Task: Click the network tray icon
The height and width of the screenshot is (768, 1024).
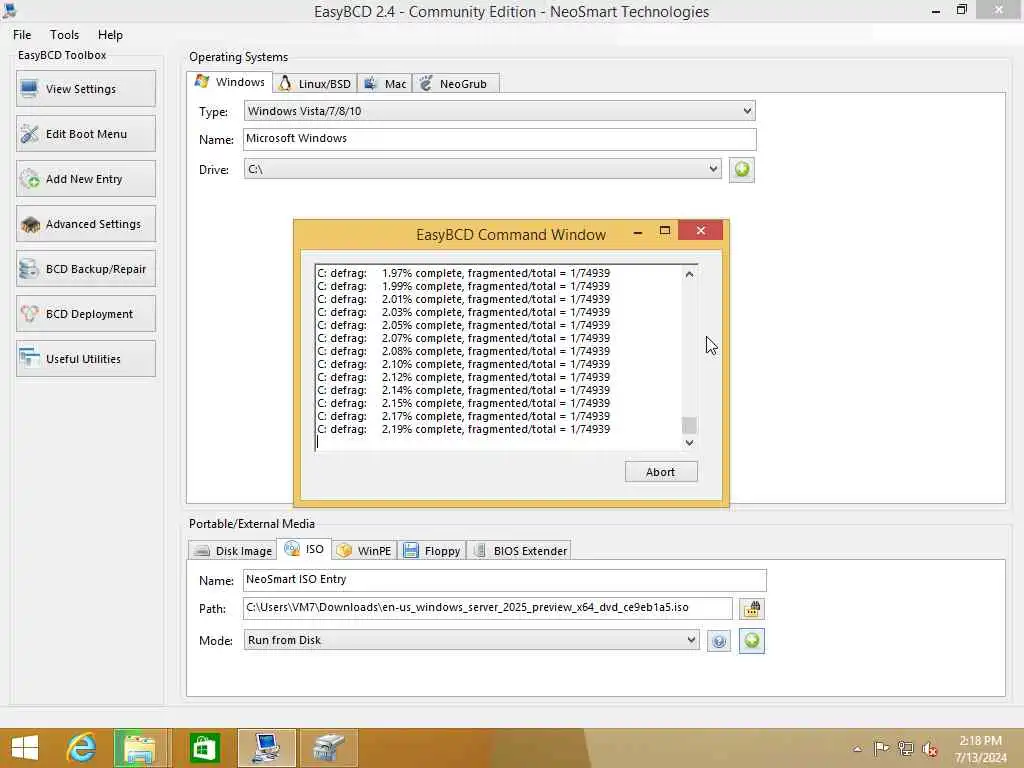Action: 905,748
